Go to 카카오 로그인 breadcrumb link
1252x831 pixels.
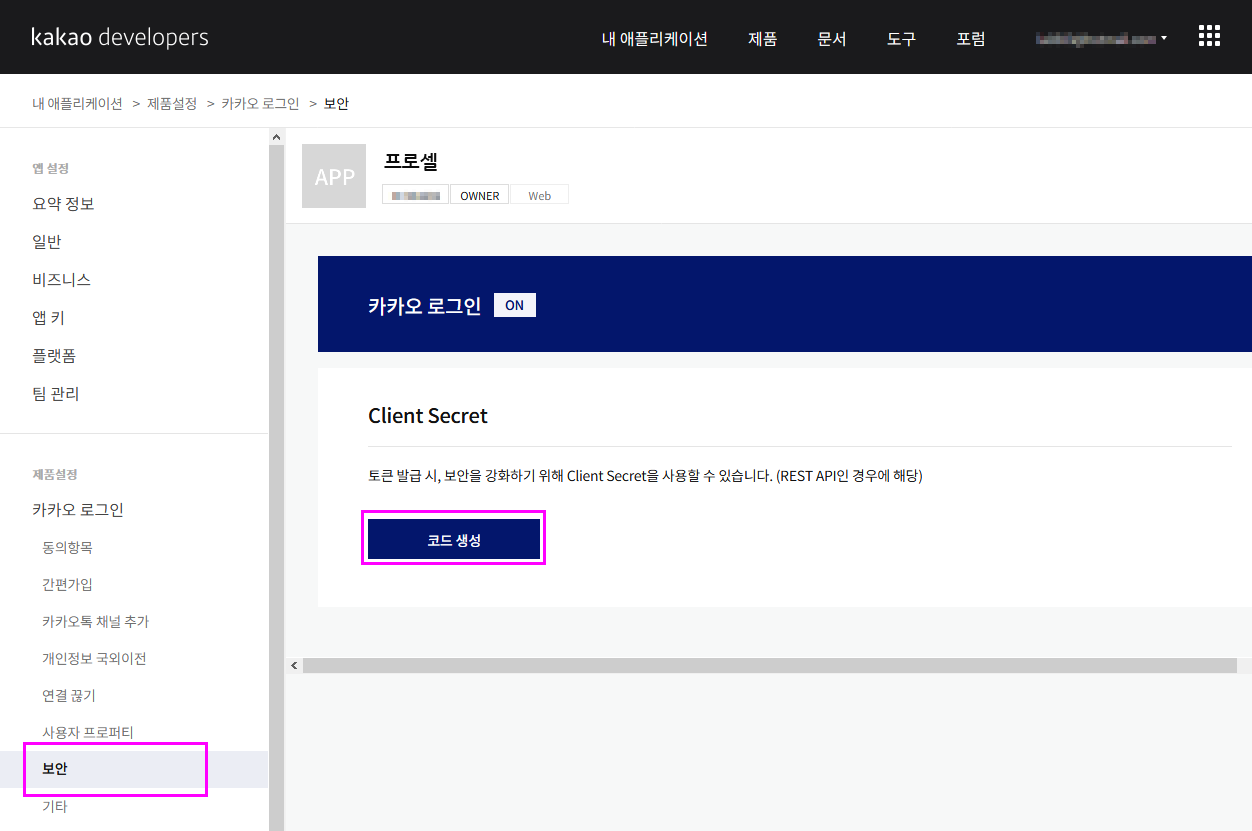(260, 103)
